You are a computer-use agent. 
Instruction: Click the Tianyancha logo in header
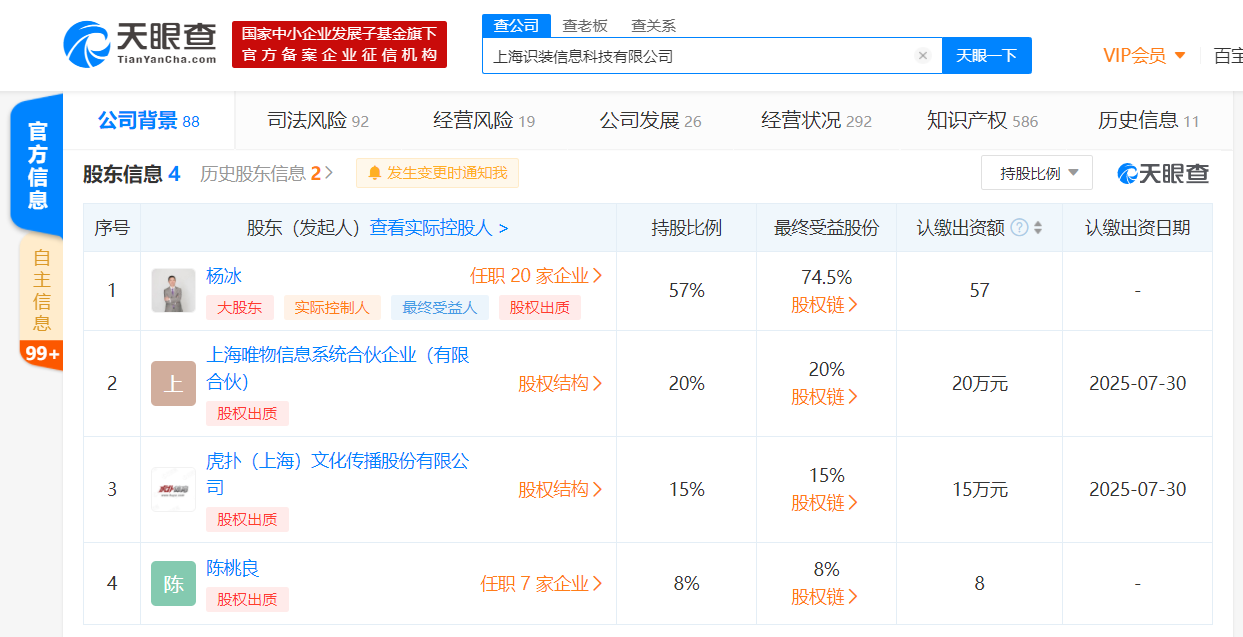point(140,43)
